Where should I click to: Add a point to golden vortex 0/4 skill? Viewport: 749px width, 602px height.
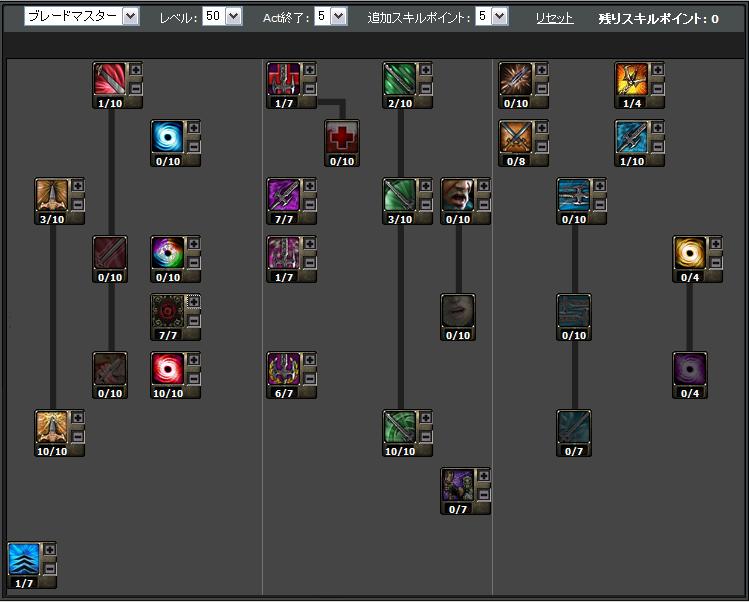pos(716,244)
